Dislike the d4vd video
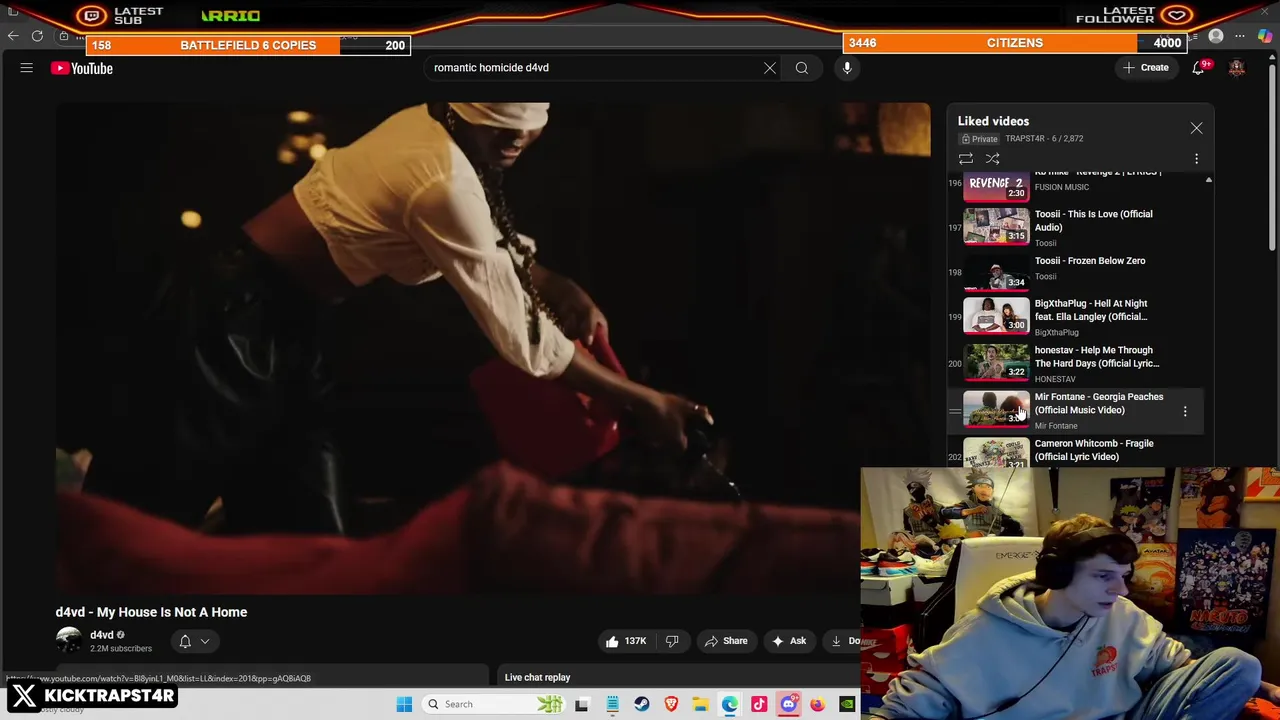 tap(672, 641)
